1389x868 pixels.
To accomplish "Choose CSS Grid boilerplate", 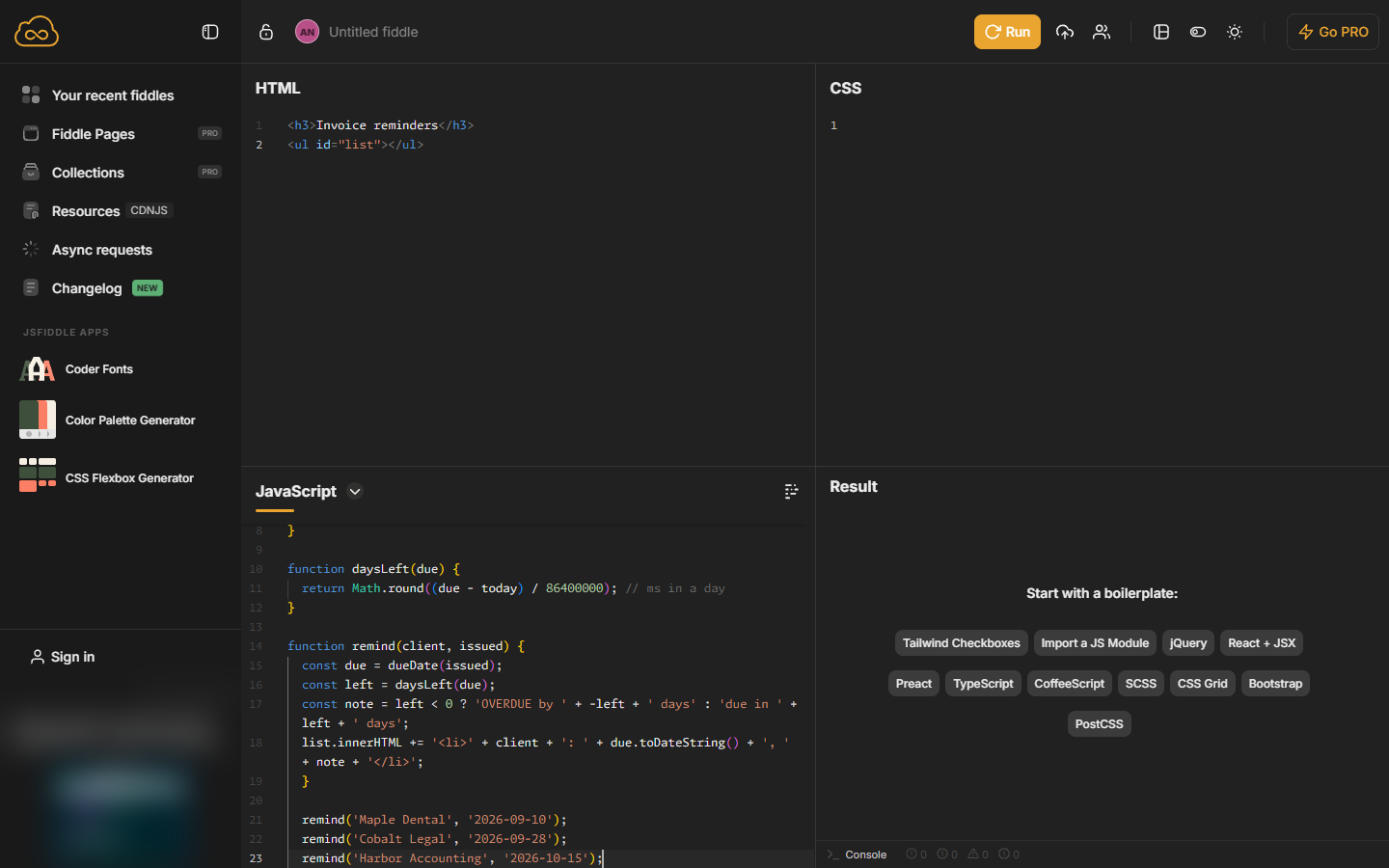I will point(1203,684).
